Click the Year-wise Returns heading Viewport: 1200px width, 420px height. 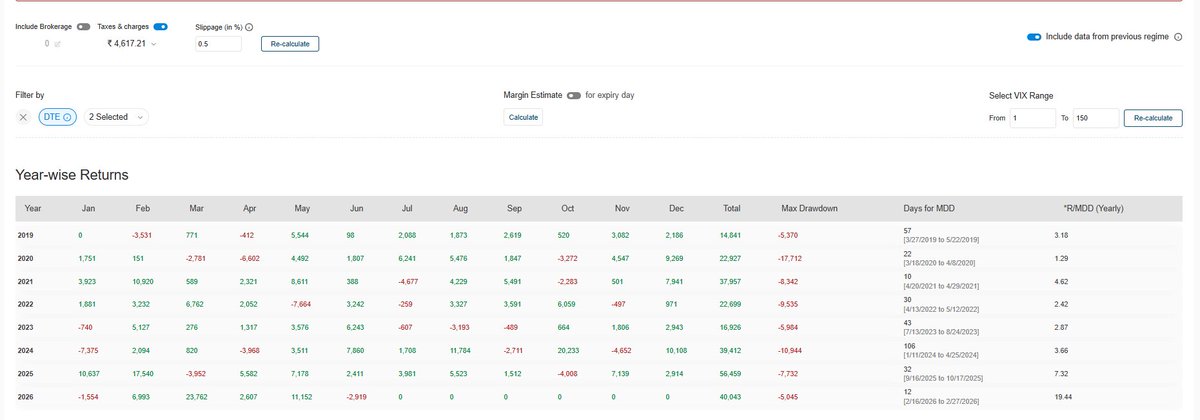pos(72,175)
